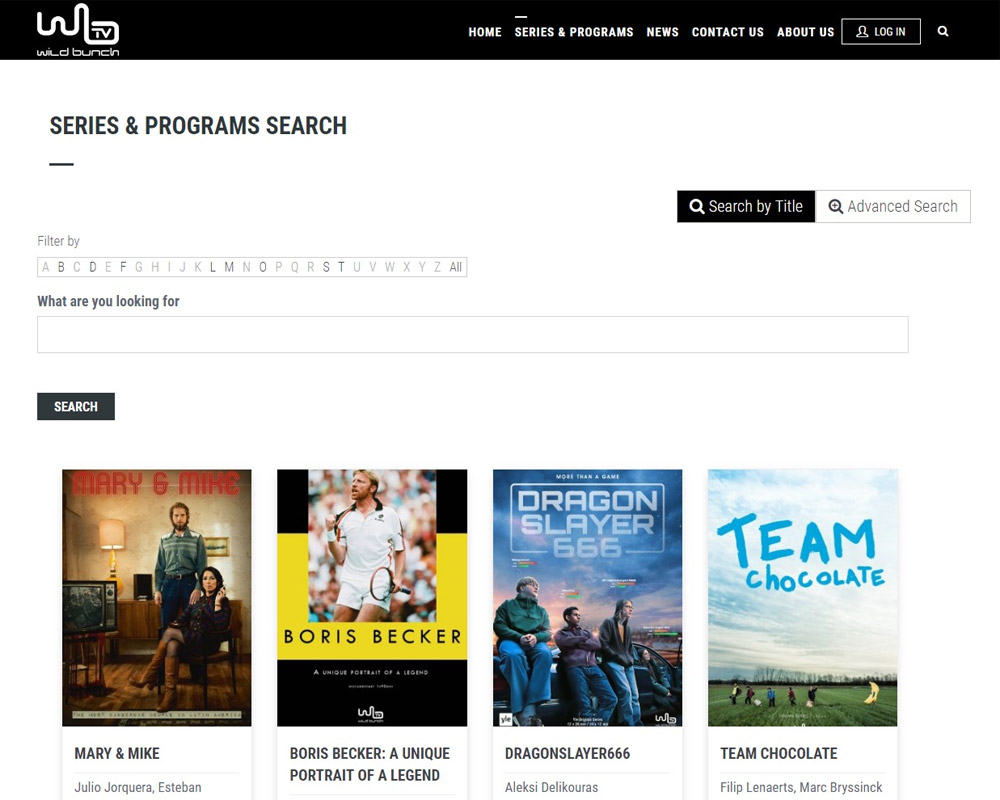Filter titles by letter Z
Viewport: 1000px width, 800px height.
point(438,267)
